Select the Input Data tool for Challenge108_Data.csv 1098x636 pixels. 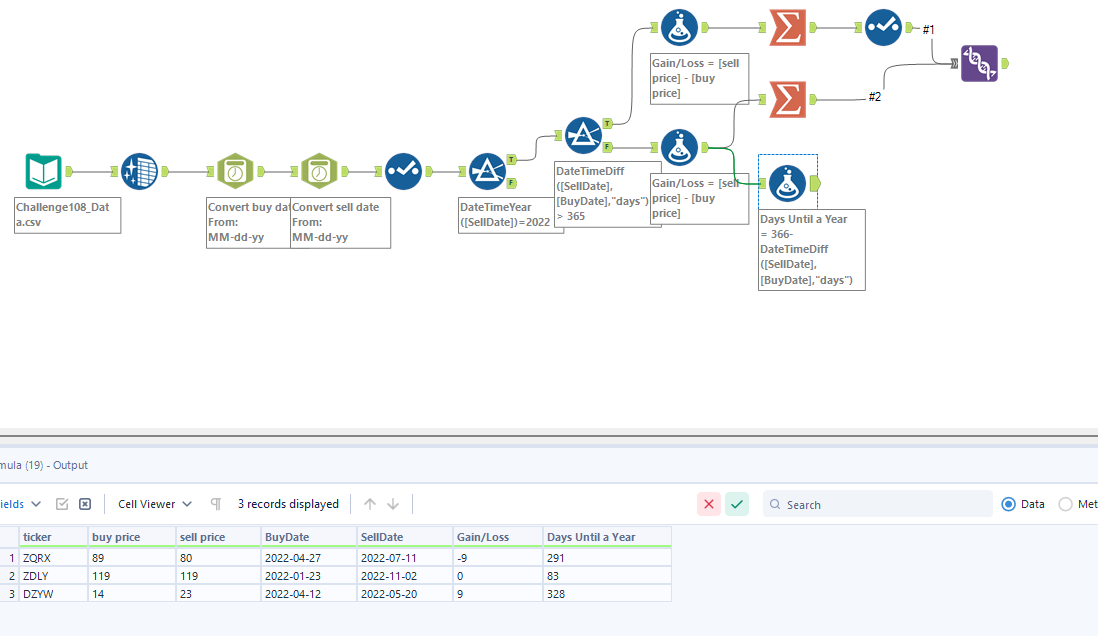pyautogui.click(x=43, y=171)
